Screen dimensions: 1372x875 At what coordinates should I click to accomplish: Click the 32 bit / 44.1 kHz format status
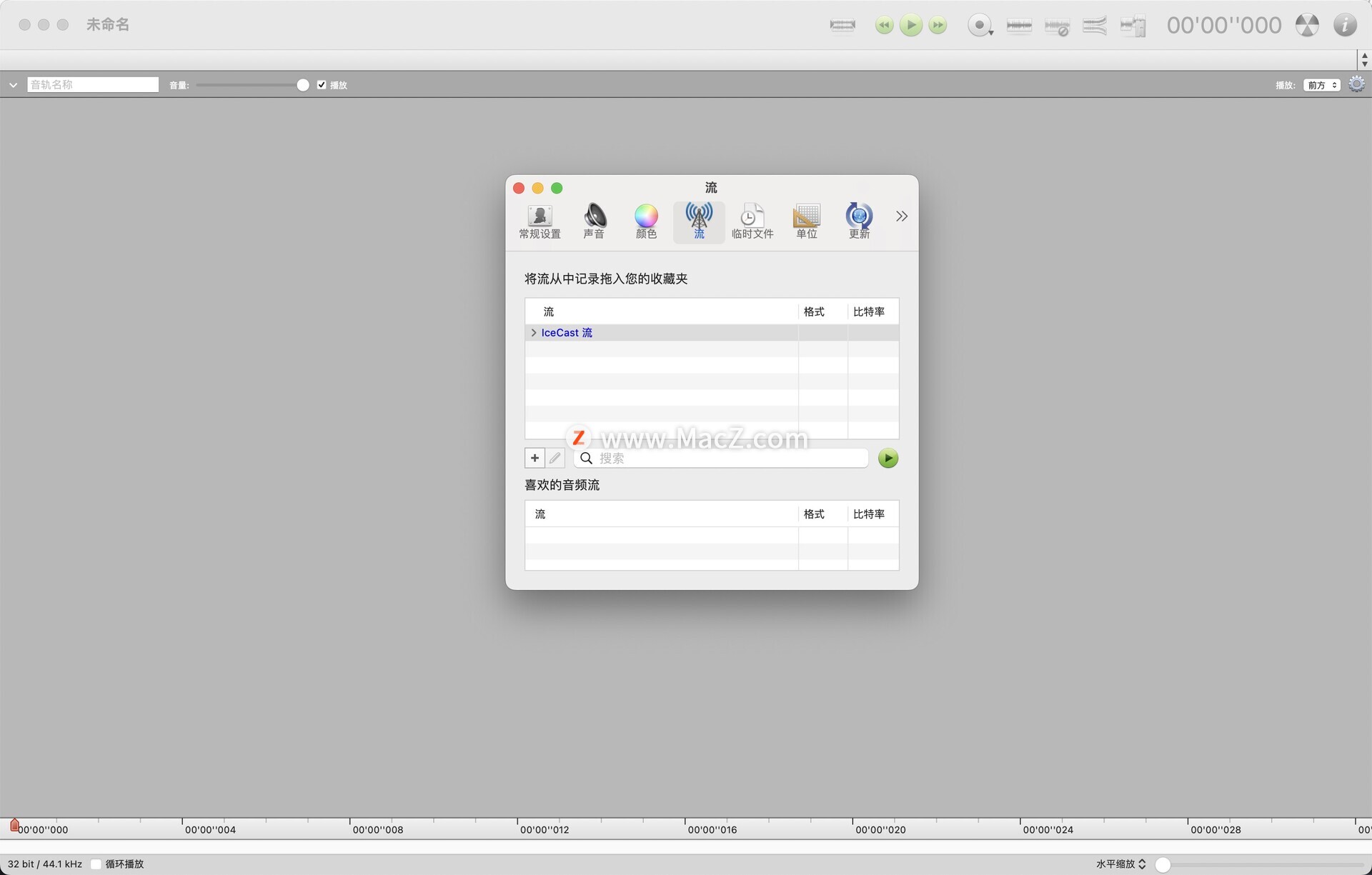[45, 864]
